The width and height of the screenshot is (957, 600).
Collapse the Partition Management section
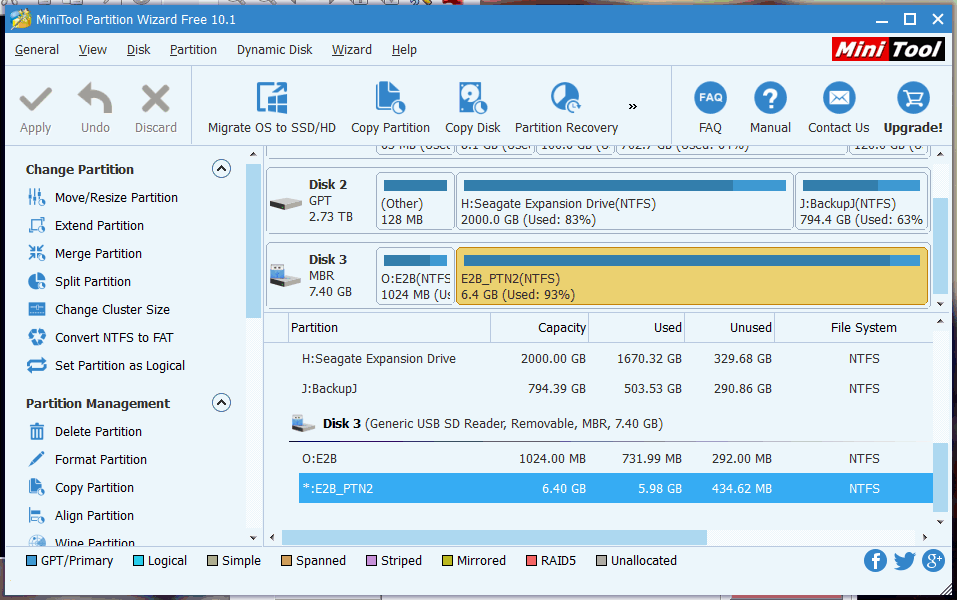(x=221, y=403)
